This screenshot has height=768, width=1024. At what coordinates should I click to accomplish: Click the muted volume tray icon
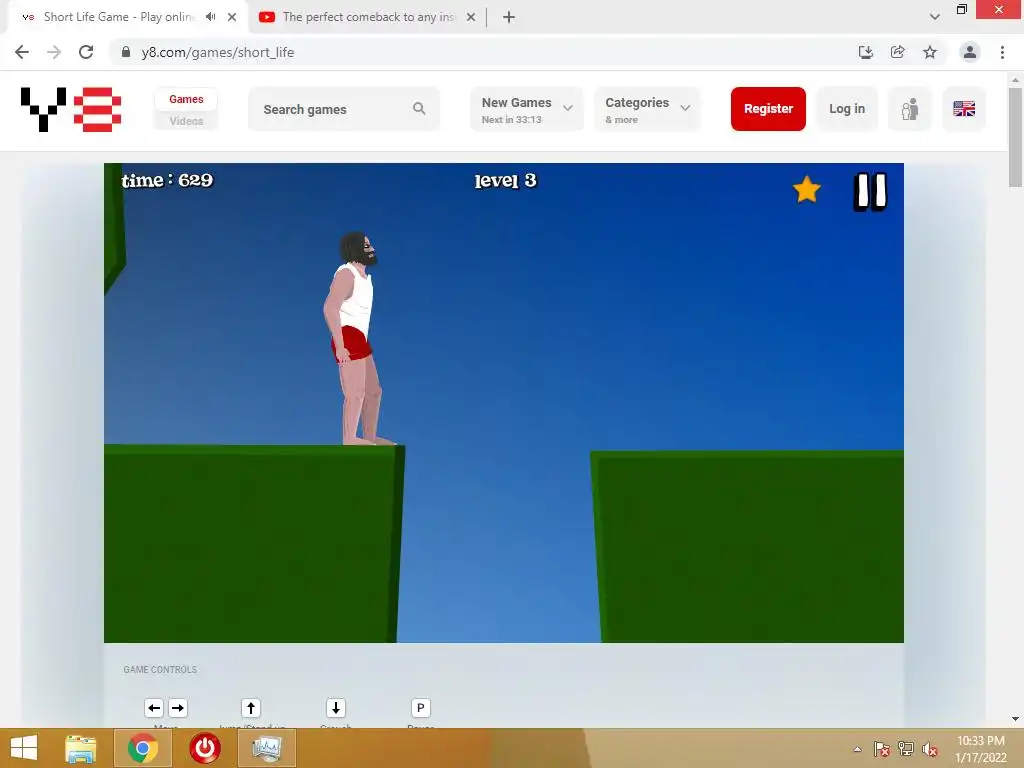click(x=930, y=749)
